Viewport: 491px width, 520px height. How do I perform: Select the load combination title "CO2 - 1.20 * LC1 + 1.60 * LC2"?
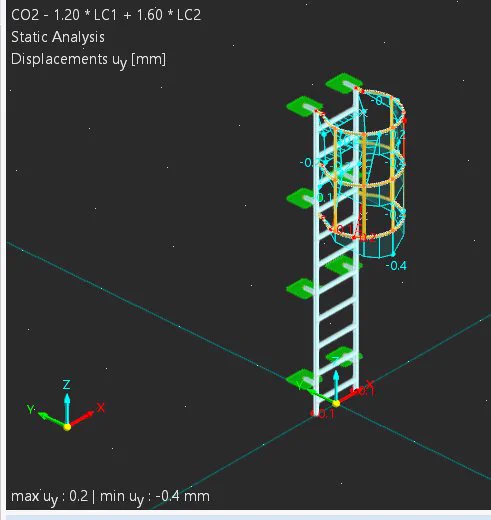point(106,15)
